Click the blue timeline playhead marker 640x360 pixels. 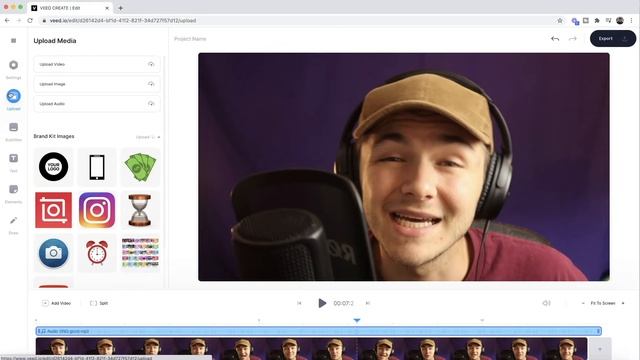[357, 320]
